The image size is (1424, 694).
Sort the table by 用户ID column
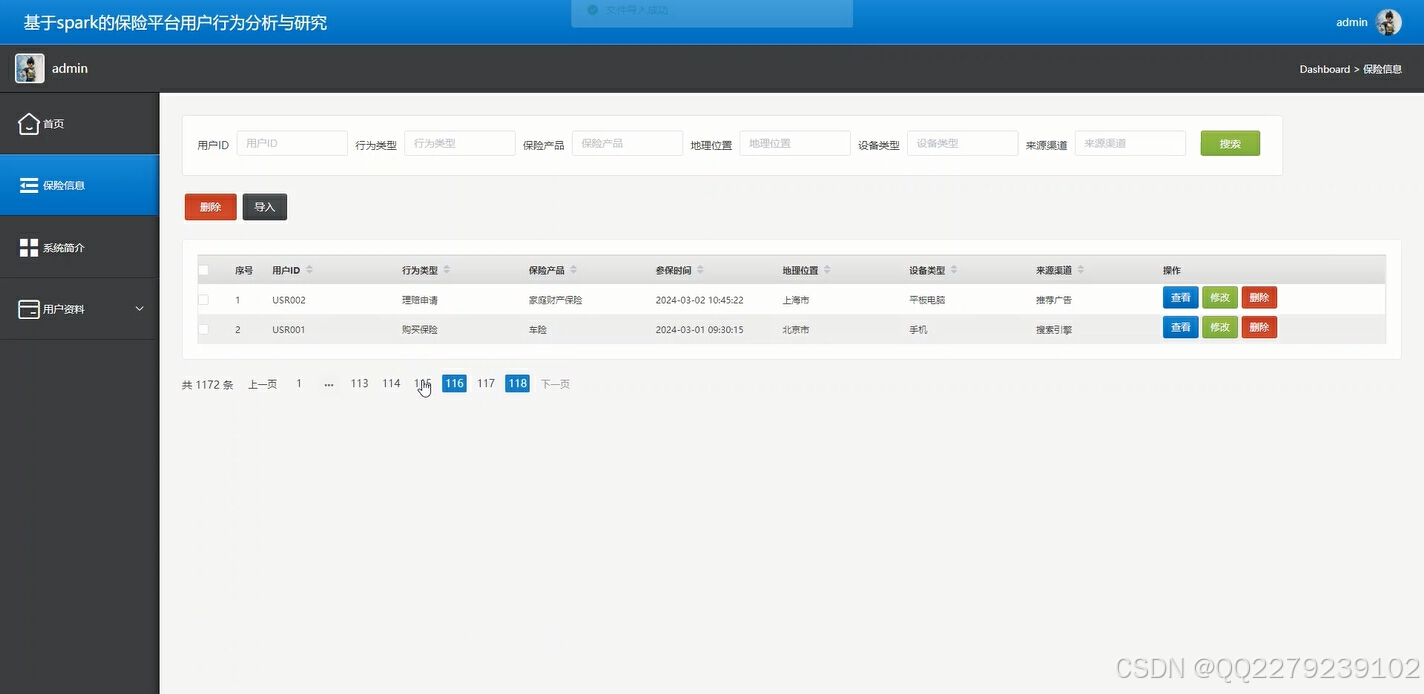click(309, 269)
